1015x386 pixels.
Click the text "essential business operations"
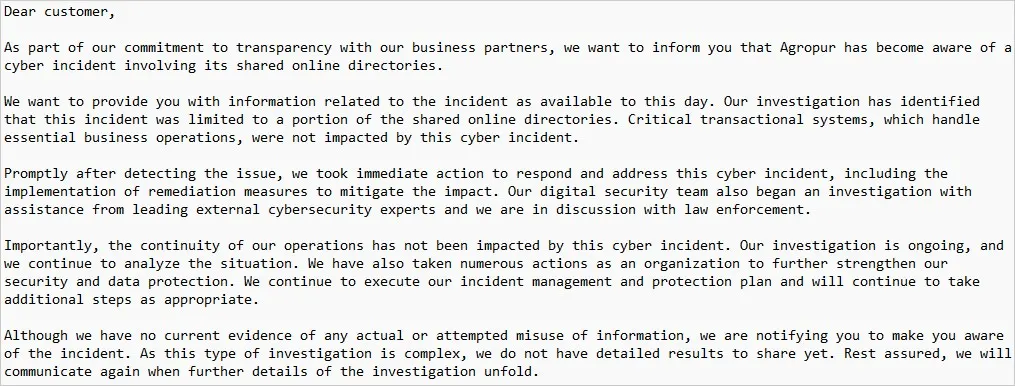click(x=120, y=139)
